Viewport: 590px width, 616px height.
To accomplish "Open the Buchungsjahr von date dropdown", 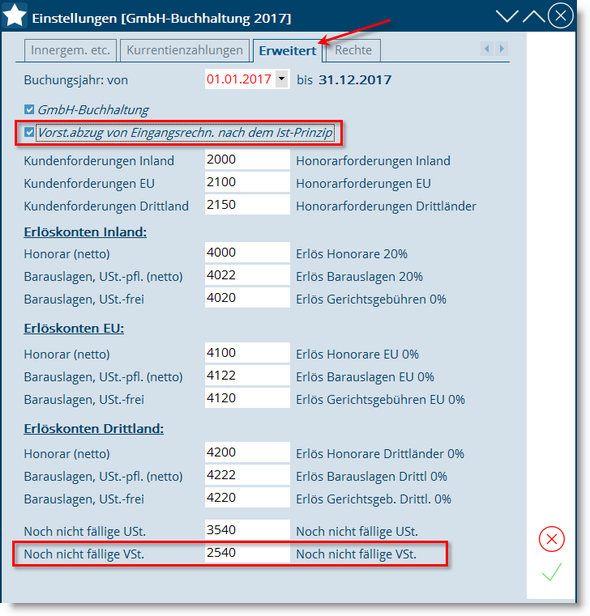I will 281,79.
